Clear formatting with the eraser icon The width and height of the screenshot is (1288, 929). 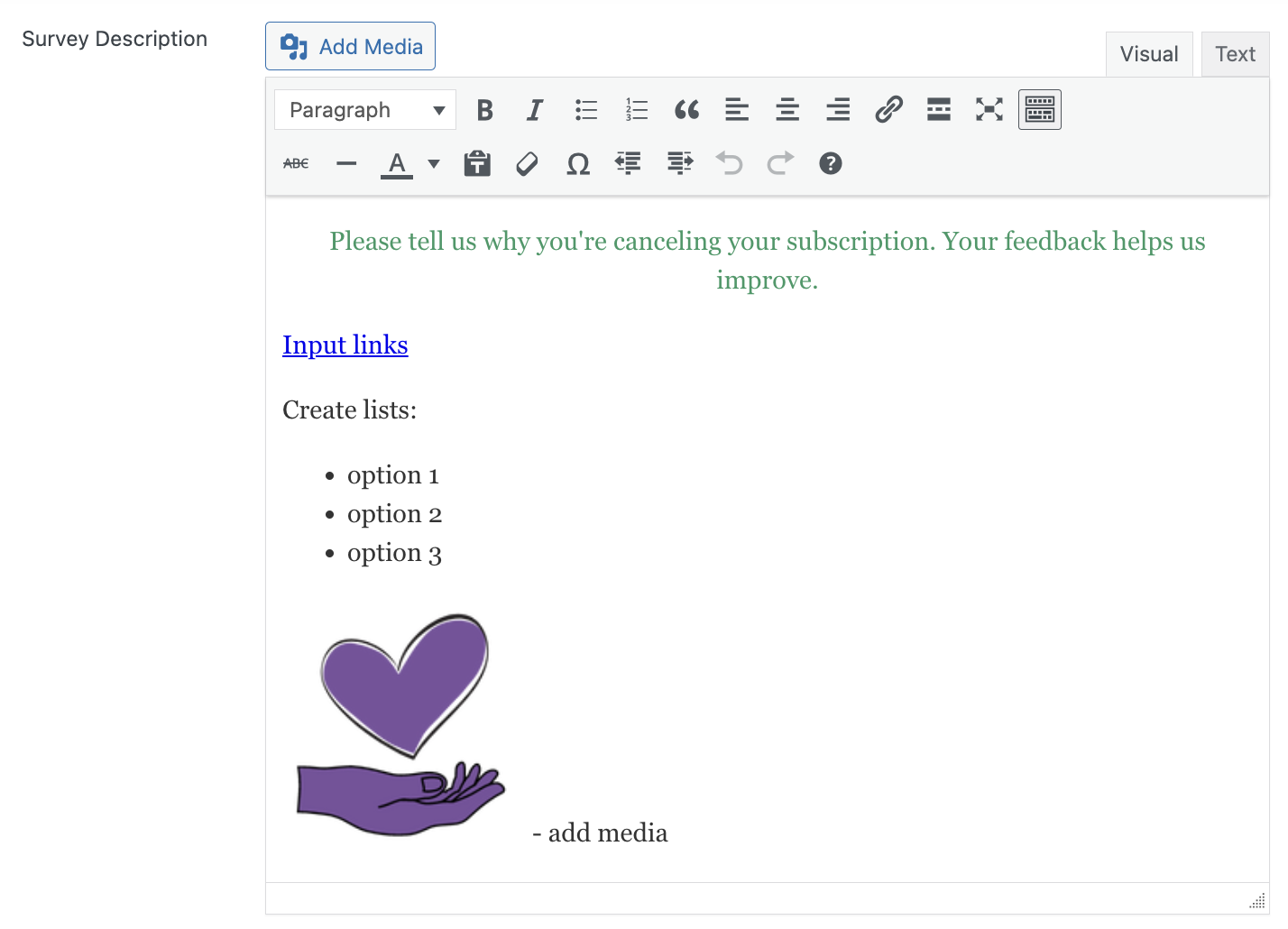(528, 163)
